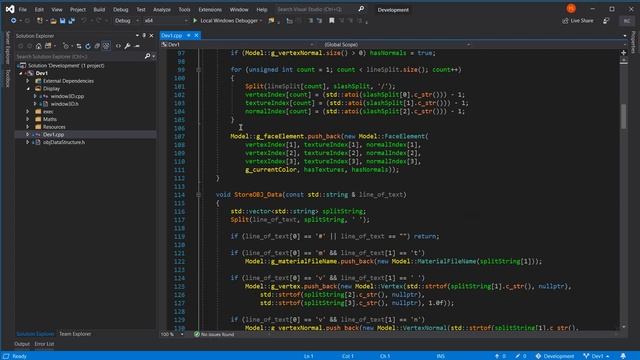Open the Properties side tab
Viewport: 640px width, 360px height.
point(633,42)
